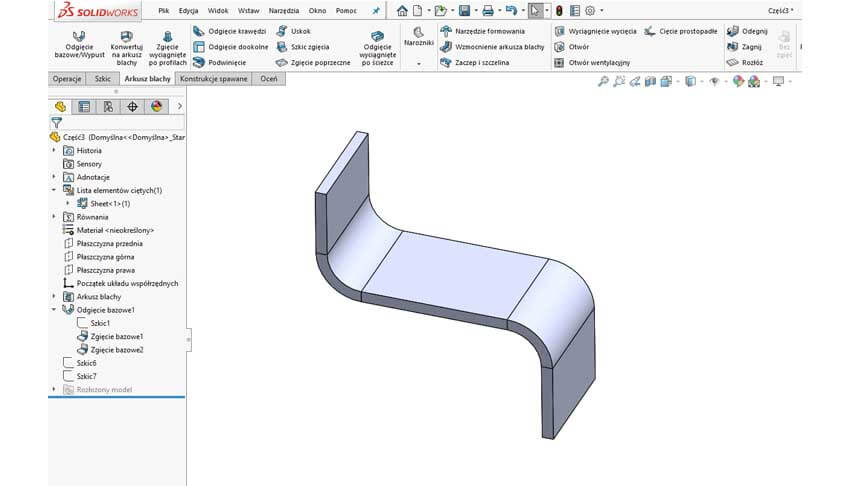Click the Save diskette icon
The width and height of the screenshot is (850, 486).
click(x=464, y=11)
